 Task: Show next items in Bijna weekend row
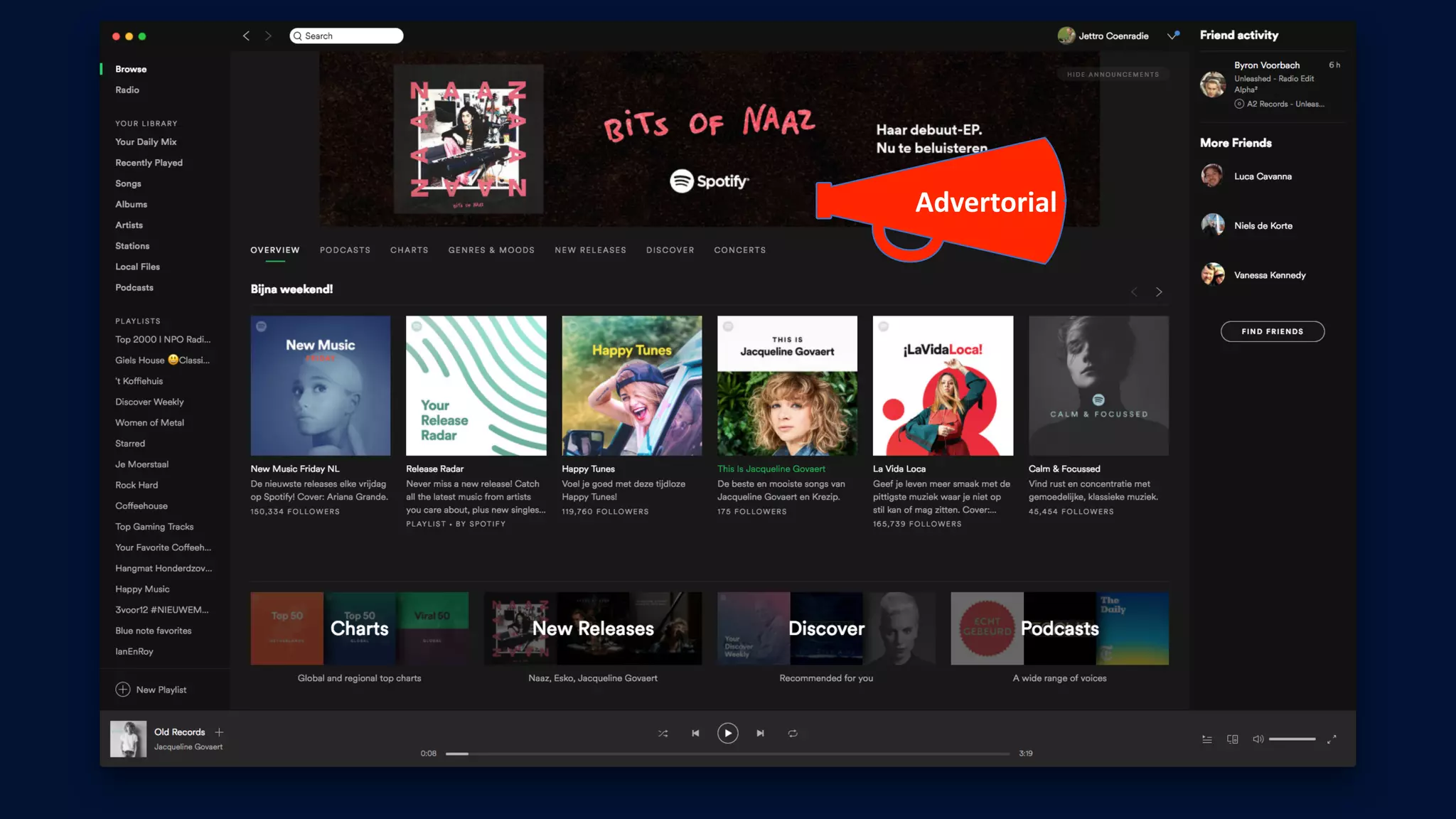tap(1159, 292)
